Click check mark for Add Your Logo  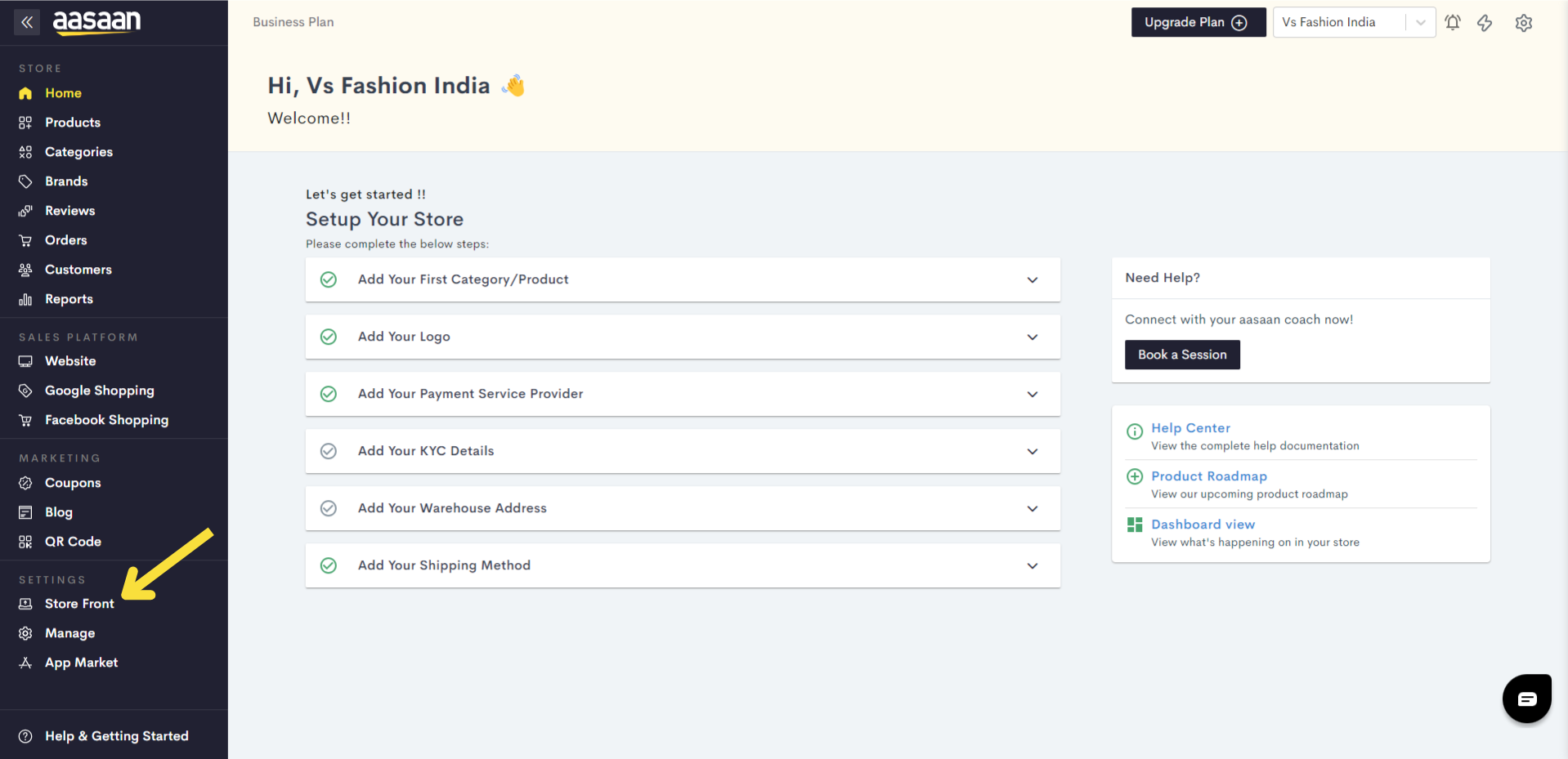click(329, 337)
